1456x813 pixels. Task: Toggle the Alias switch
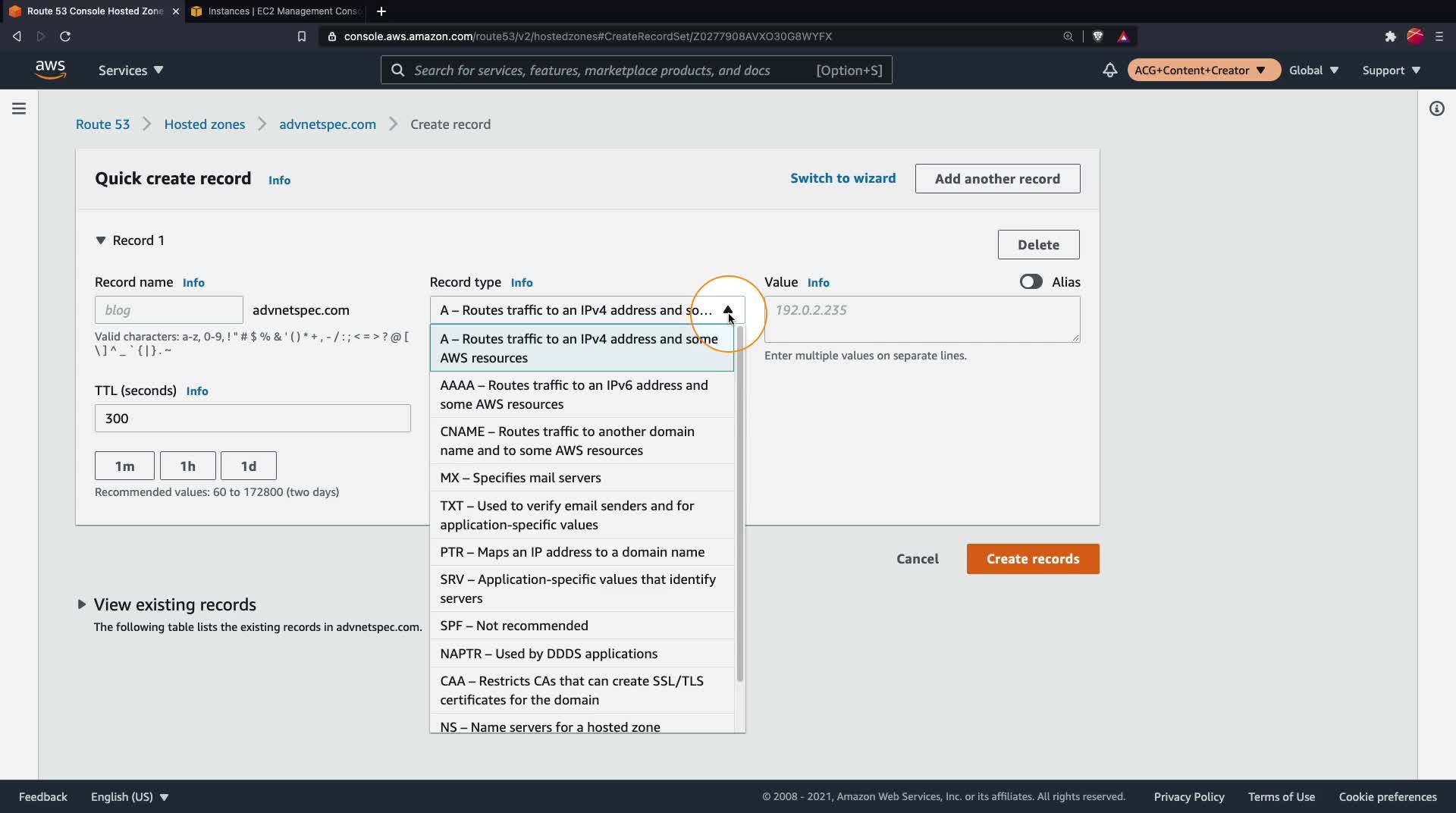[1031, 282]
